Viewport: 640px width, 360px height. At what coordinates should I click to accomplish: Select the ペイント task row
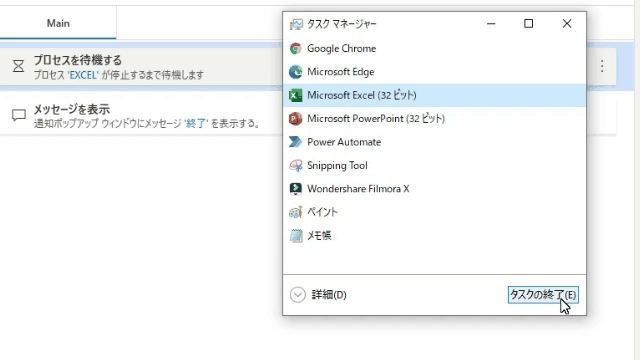[x=434, y=212]
